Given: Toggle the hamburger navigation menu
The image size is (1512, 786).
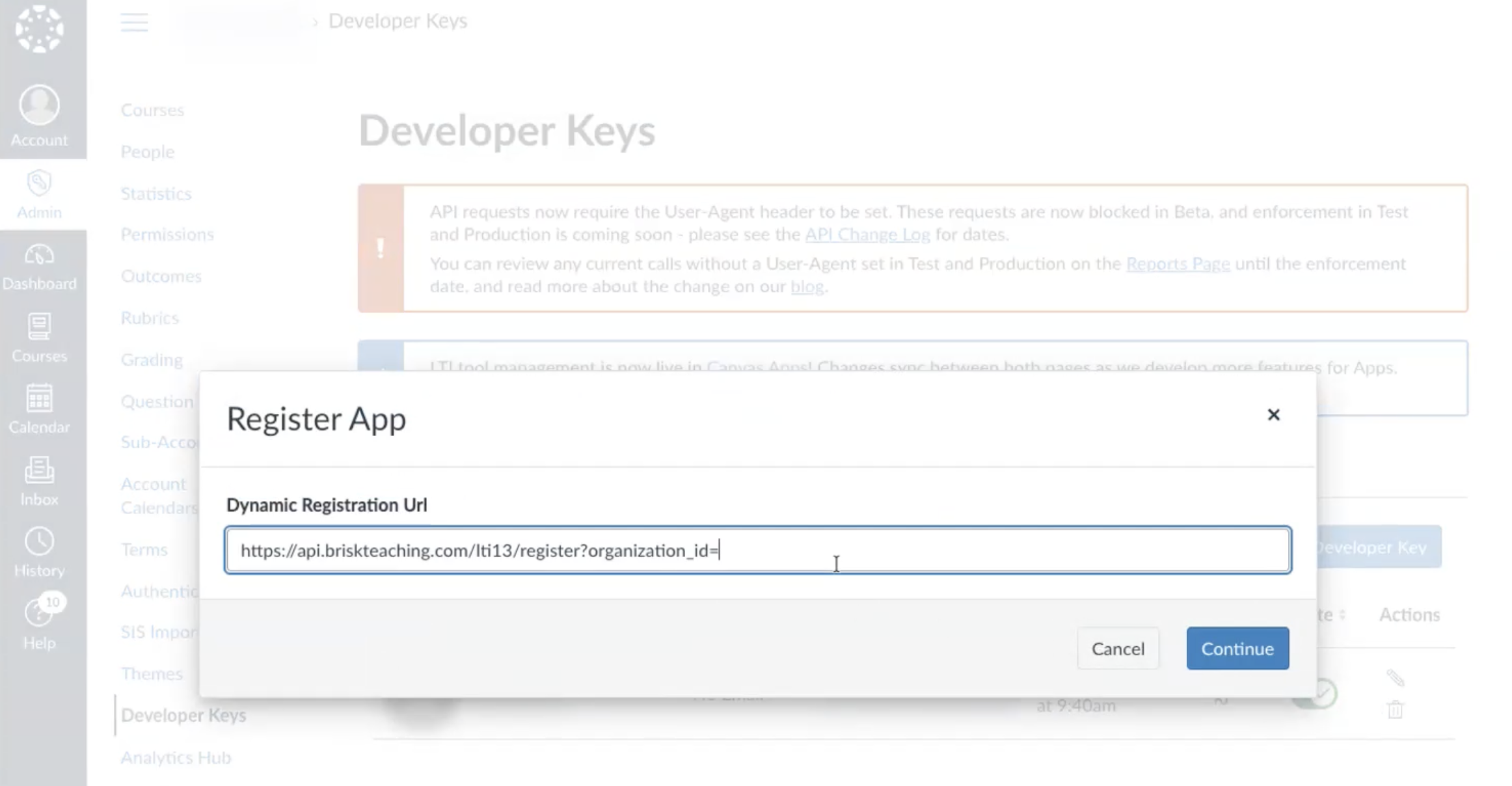Looking at the screenshot, I should [x=134, y=22].
